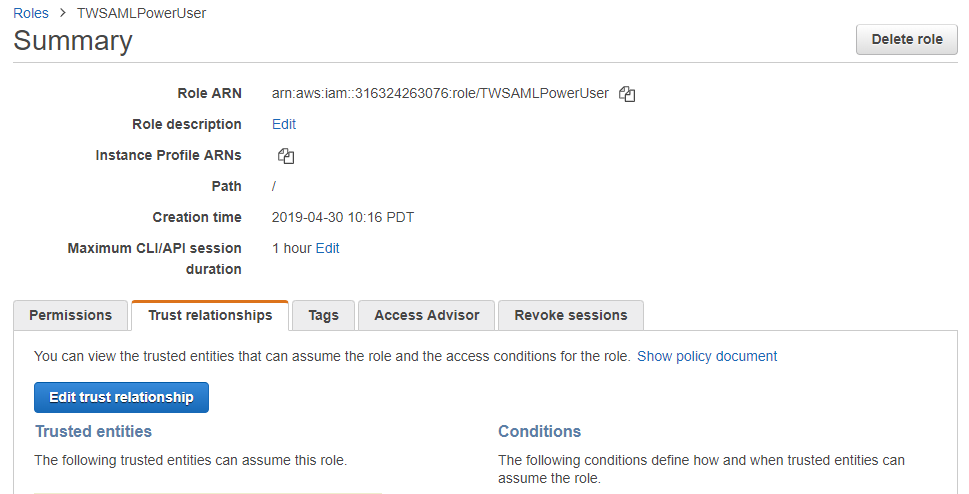Viewport: 969px width, 494px height.
Task: Copy the Instance Profile ARNs value
Action: pos(286,156)
